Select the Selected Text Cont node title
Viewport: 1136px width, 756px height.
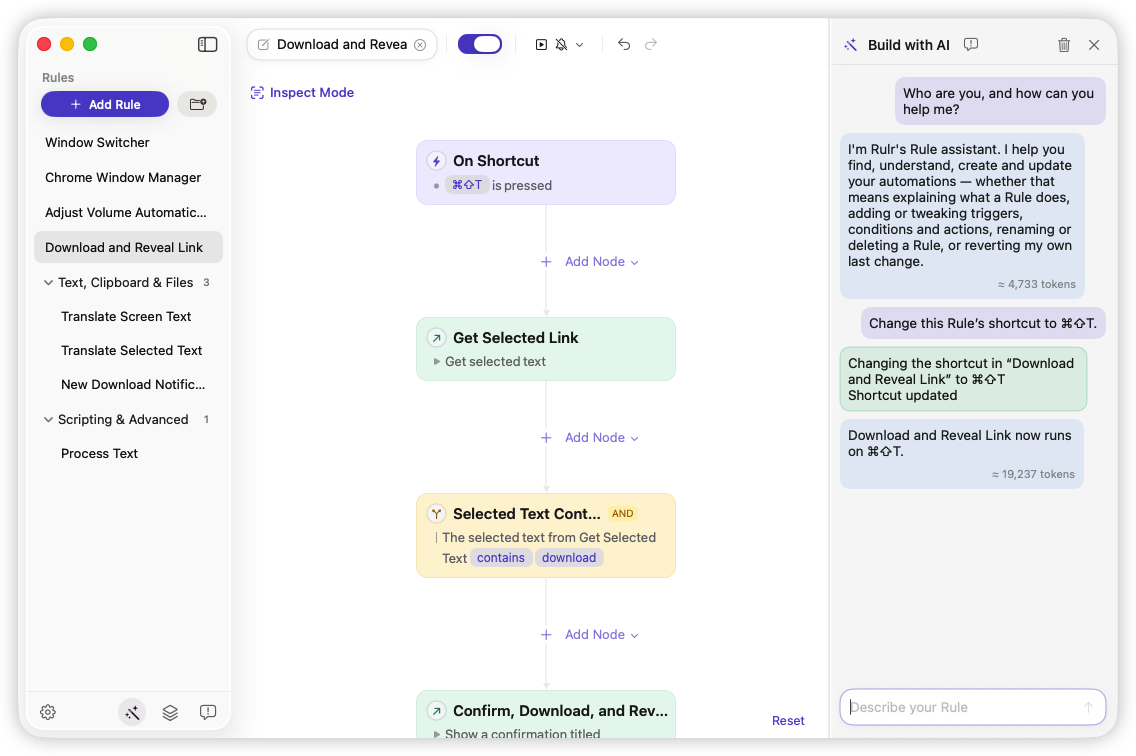pos(527,514)
